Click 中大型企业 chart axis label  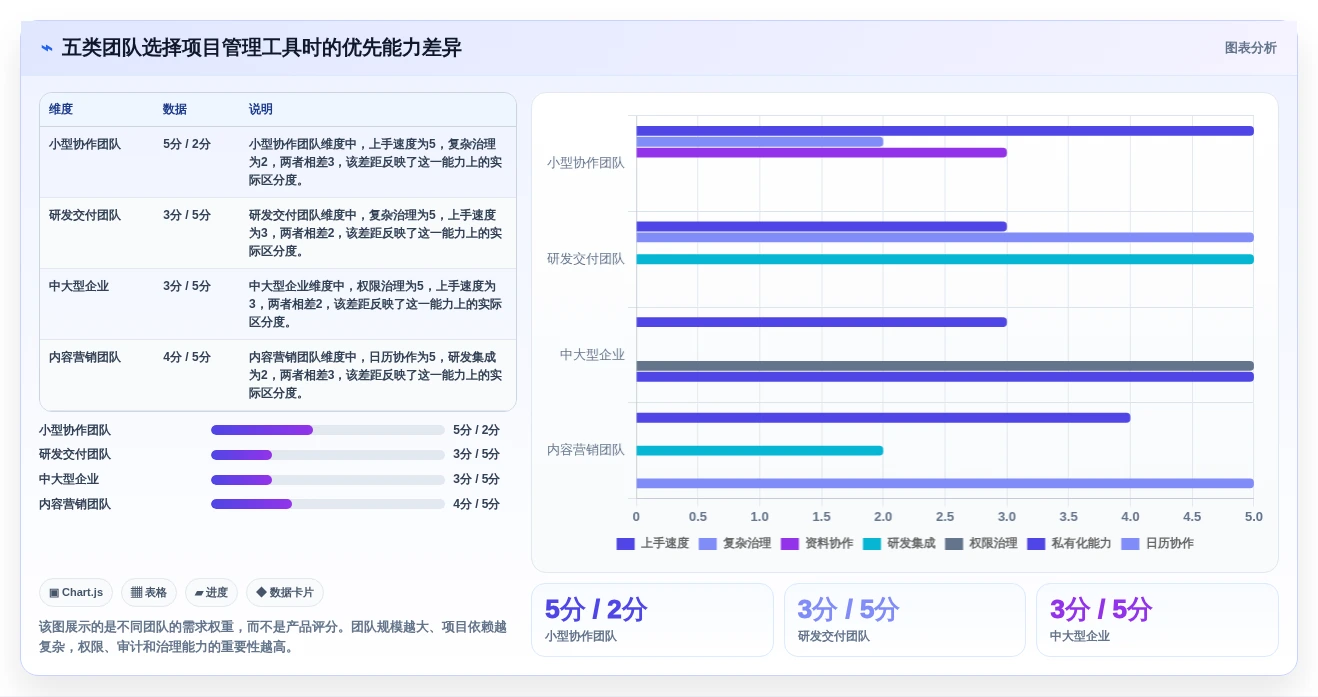(592, 355)
